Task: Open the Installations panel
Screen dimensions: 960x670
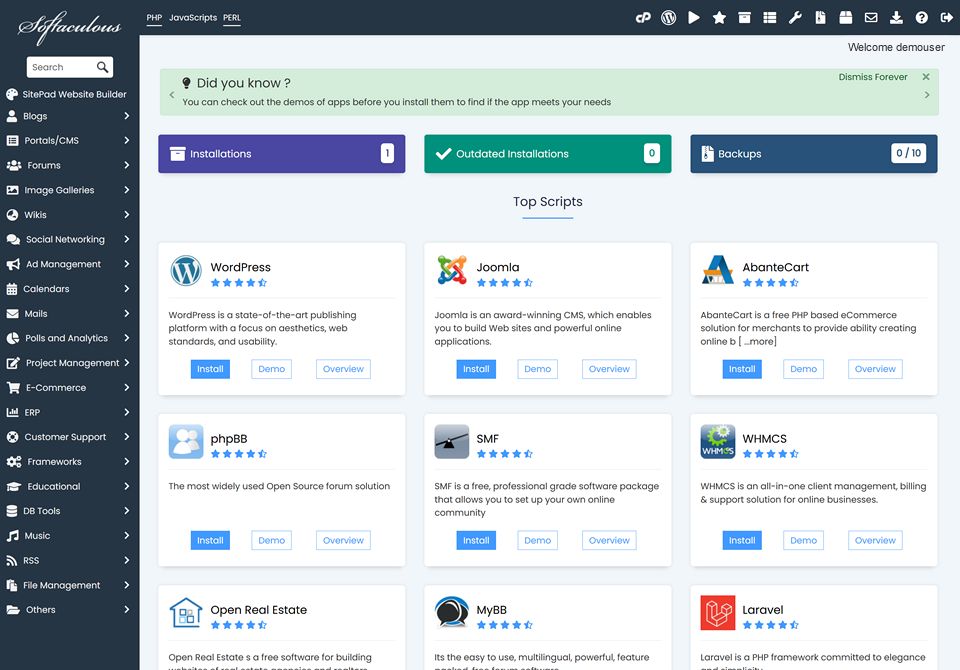Action: tap(282, 154)
